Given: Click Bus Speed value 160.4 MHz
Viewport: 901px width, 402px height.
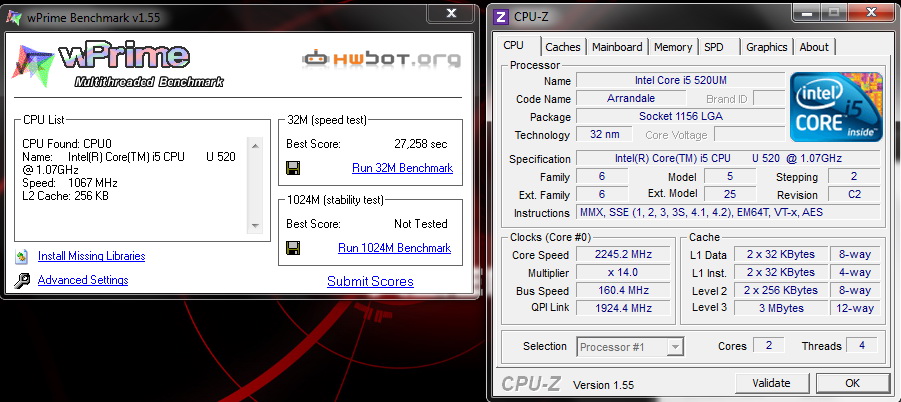Looking at the screenshot, I should click(623, 290).
